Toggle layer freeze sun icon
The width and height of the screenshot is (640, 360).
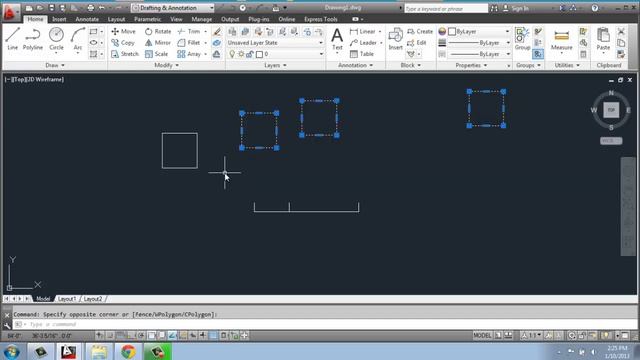coord(241,54)
